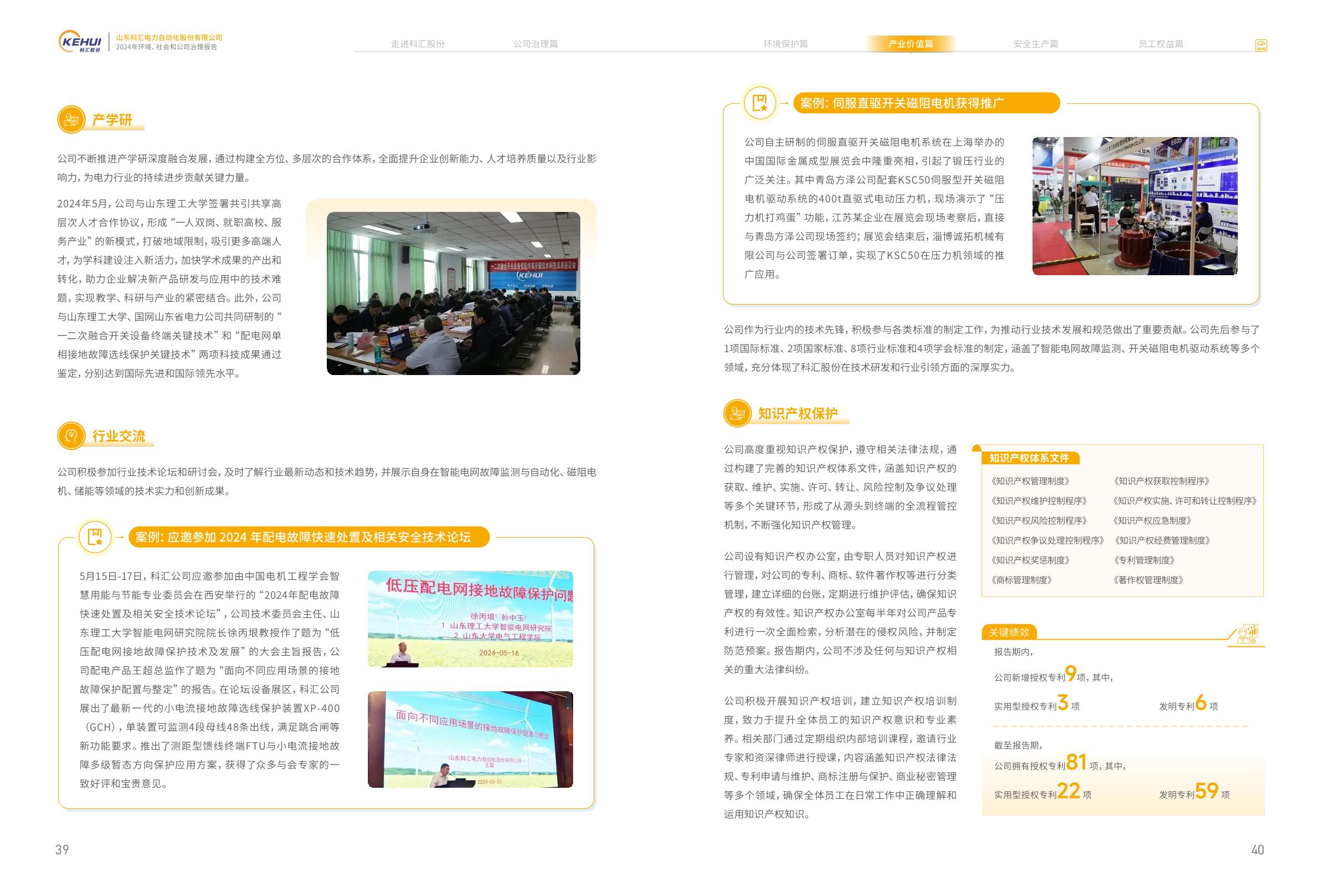Open the 面向不同应用场景 presentation photo
This screenshot has width=1321, height=896.
470,739
